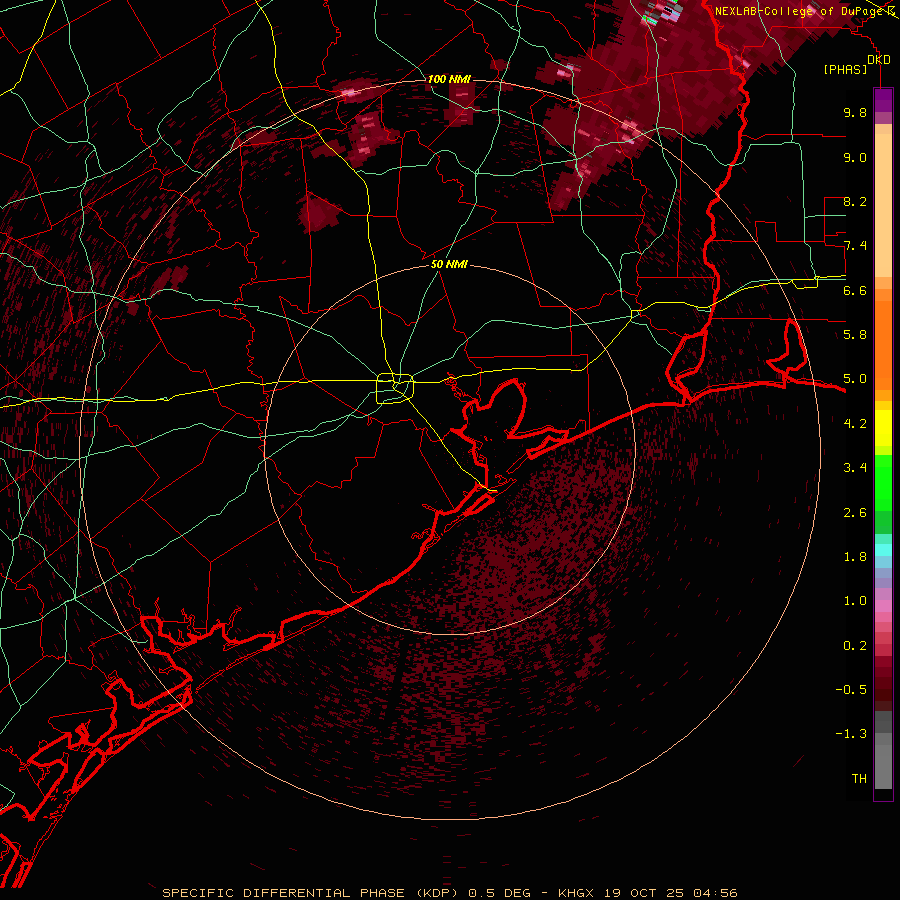Click the 9.0 value on the color scale
This screenshot has width=900, height=900.
click(855, 157)
